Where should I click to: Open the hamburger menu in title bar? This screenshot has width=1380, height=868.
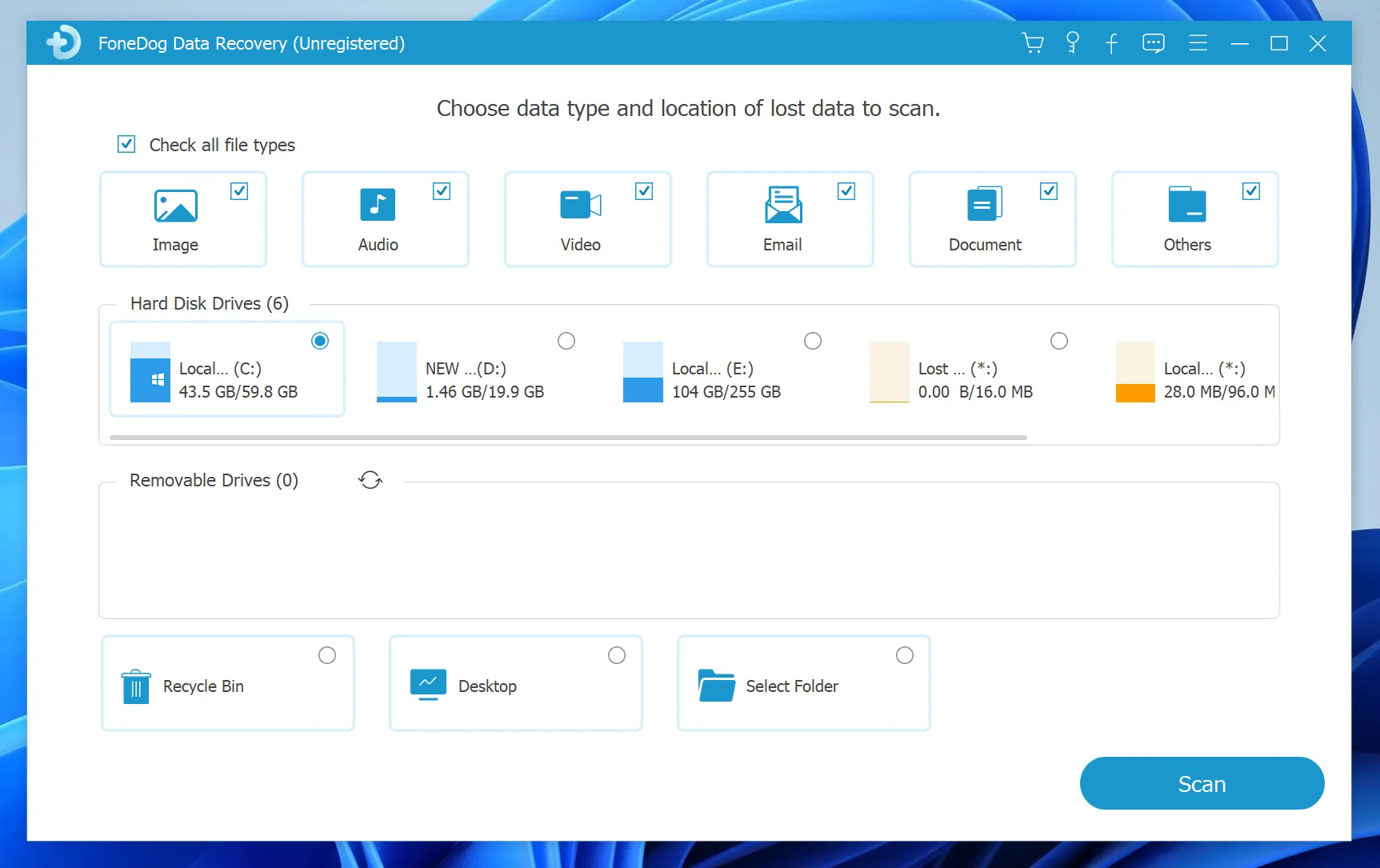(1198, 43)
